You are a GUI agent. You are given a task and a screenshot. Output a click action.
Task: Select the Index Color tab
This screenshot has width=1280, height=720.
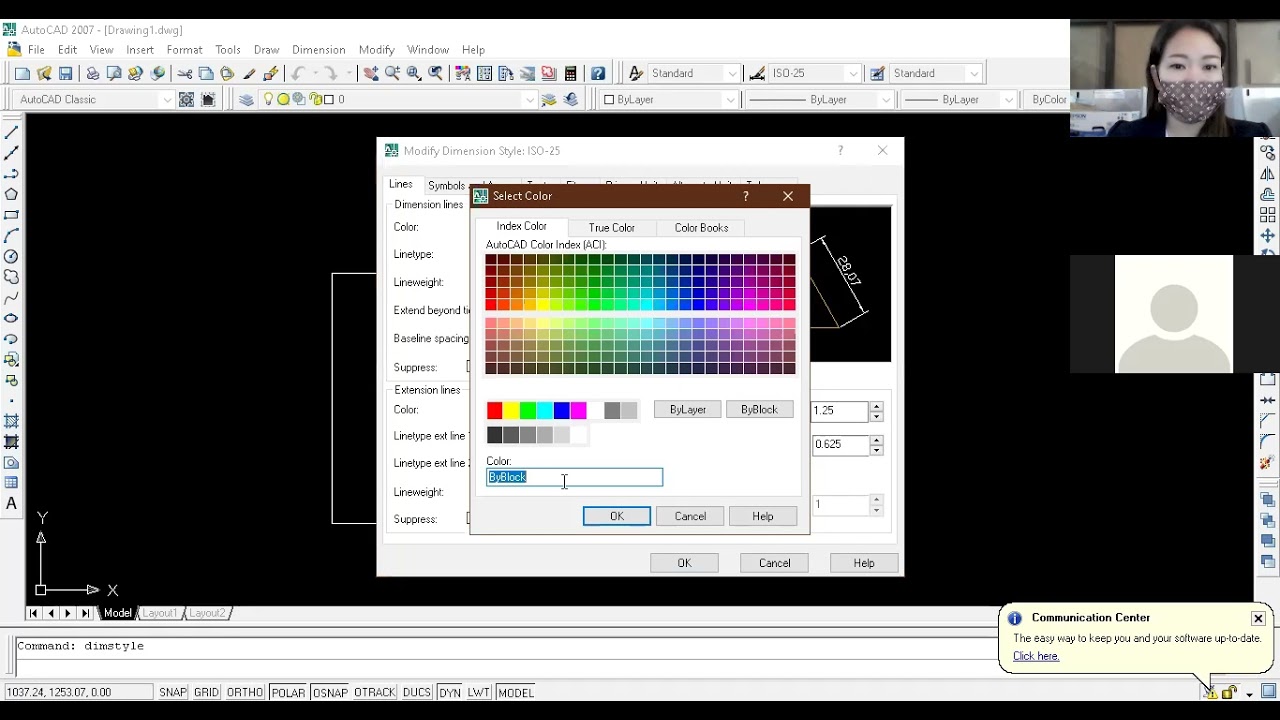[x=521, y=226]
